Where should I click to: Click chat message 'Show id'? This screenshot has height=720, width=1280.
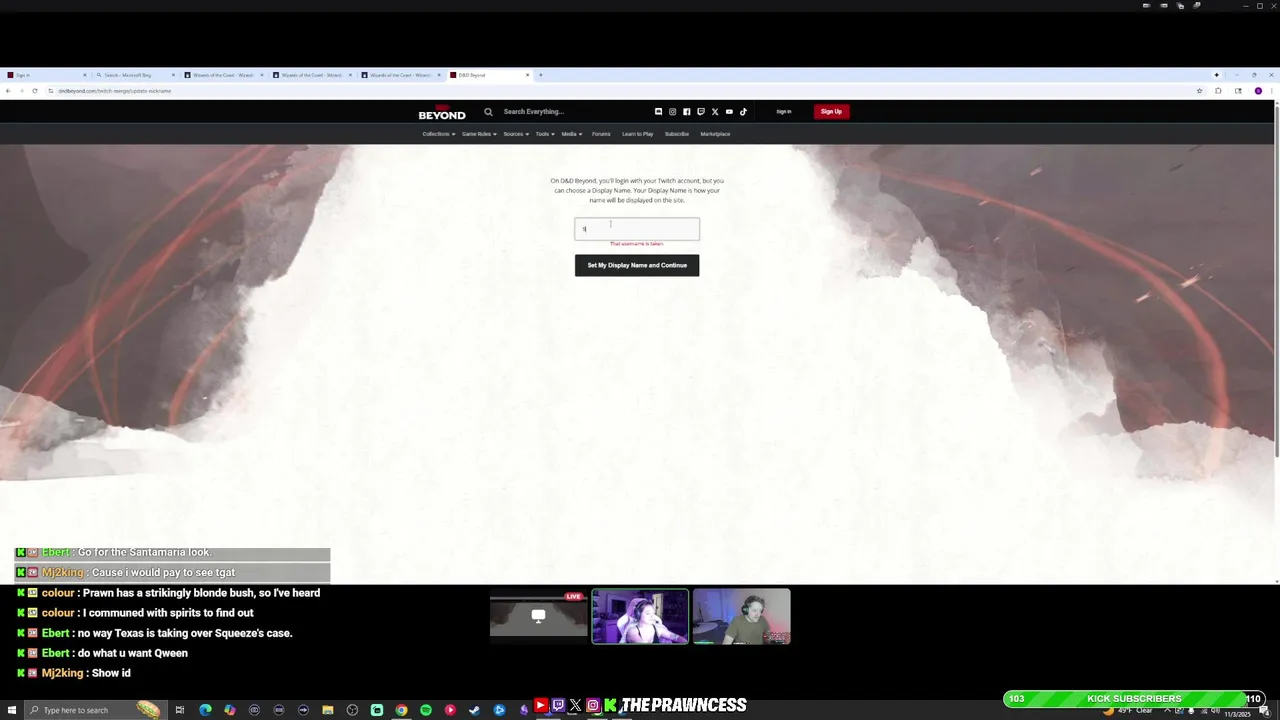tap(111, 673)
